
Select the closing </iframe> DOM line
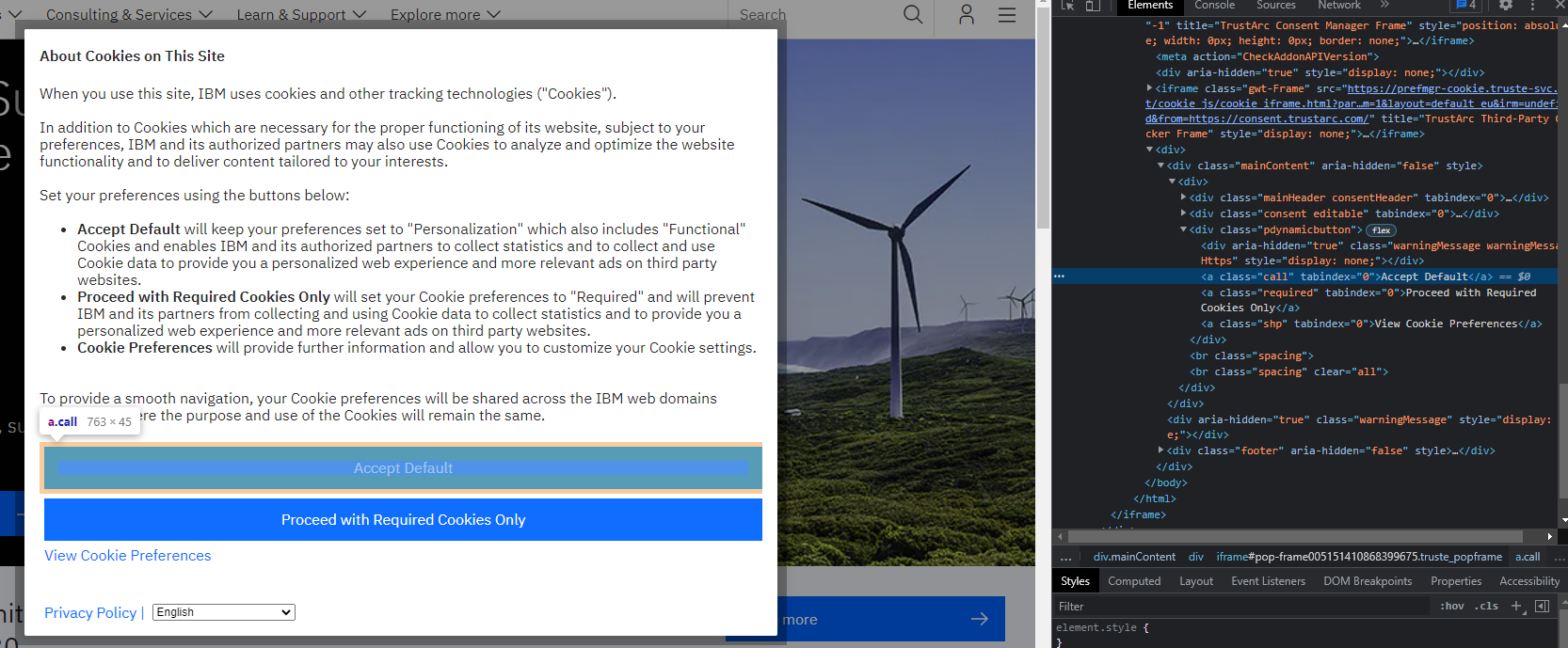click(x=1138, y=514)
